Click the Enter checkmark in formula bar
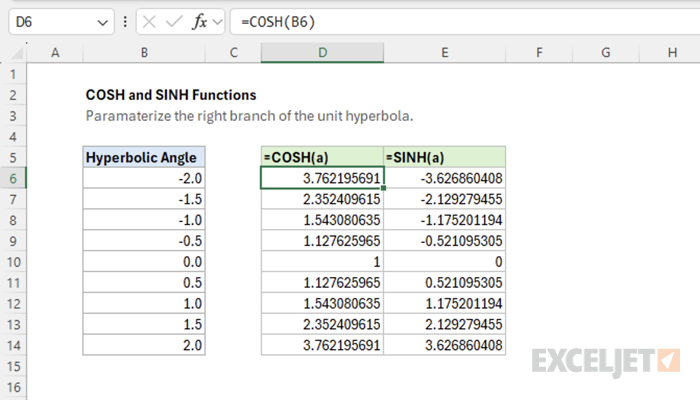Image resolution: width=700 pixels, height=400 pixels. (174, 21)
